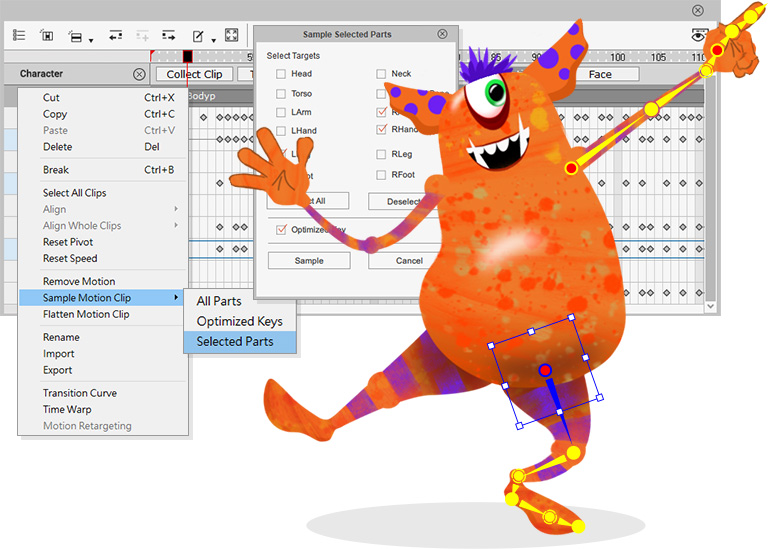Click the eye icon at timeline right

pyautogui.click(x=700, y=35)
